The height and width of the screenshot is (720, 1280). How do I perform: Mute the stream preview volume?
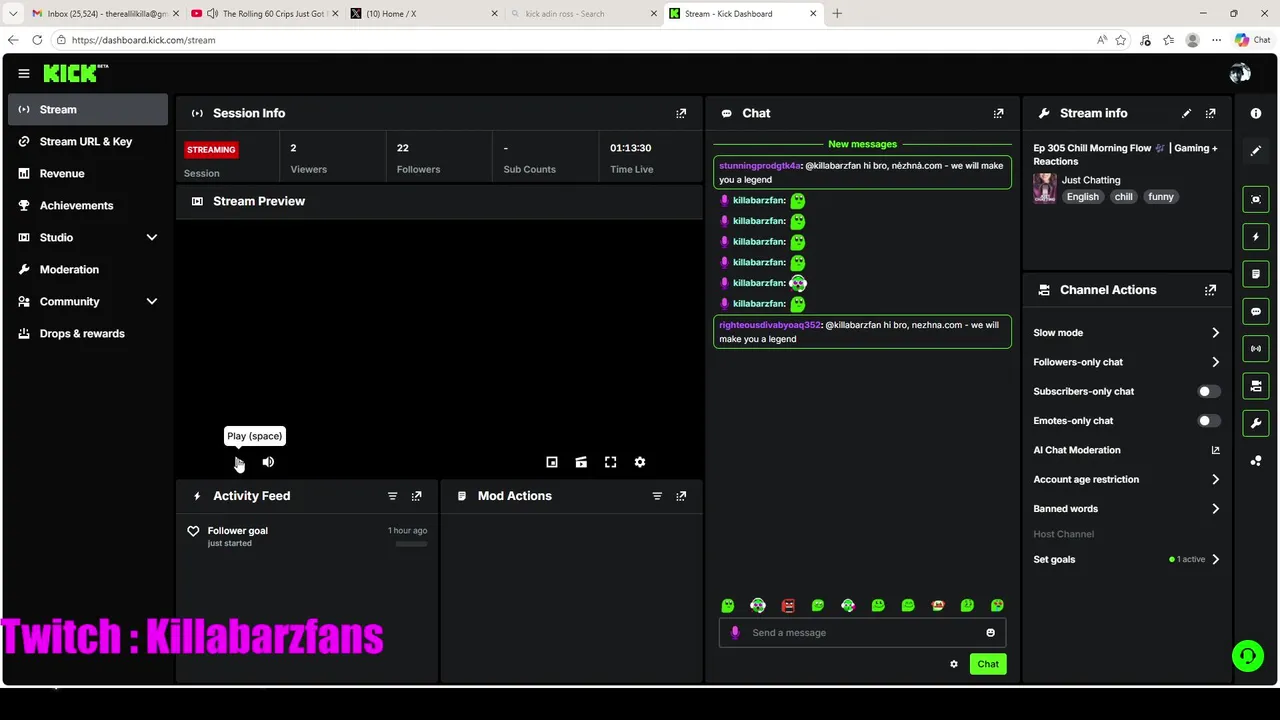268,462
